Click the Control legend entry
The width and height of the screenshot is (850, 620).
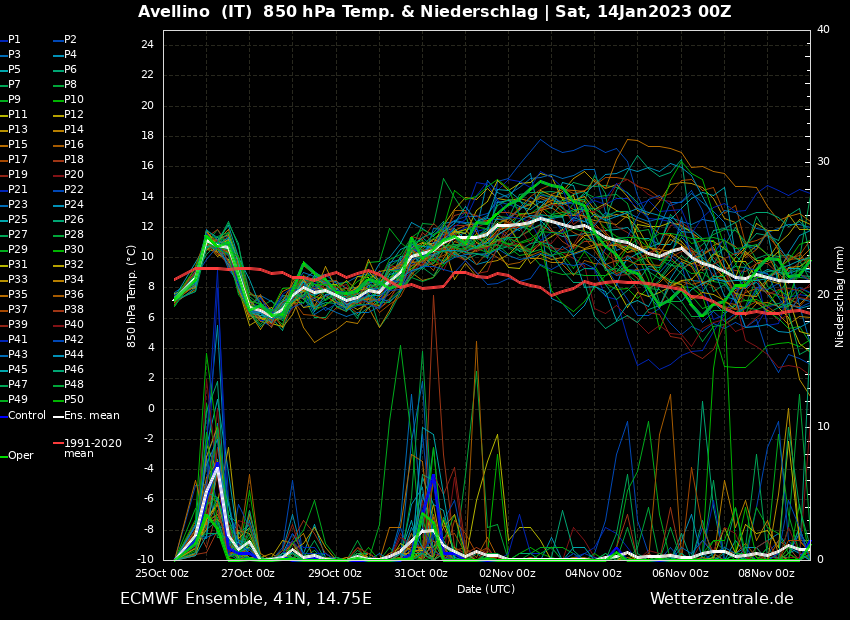tap(26, 415)
